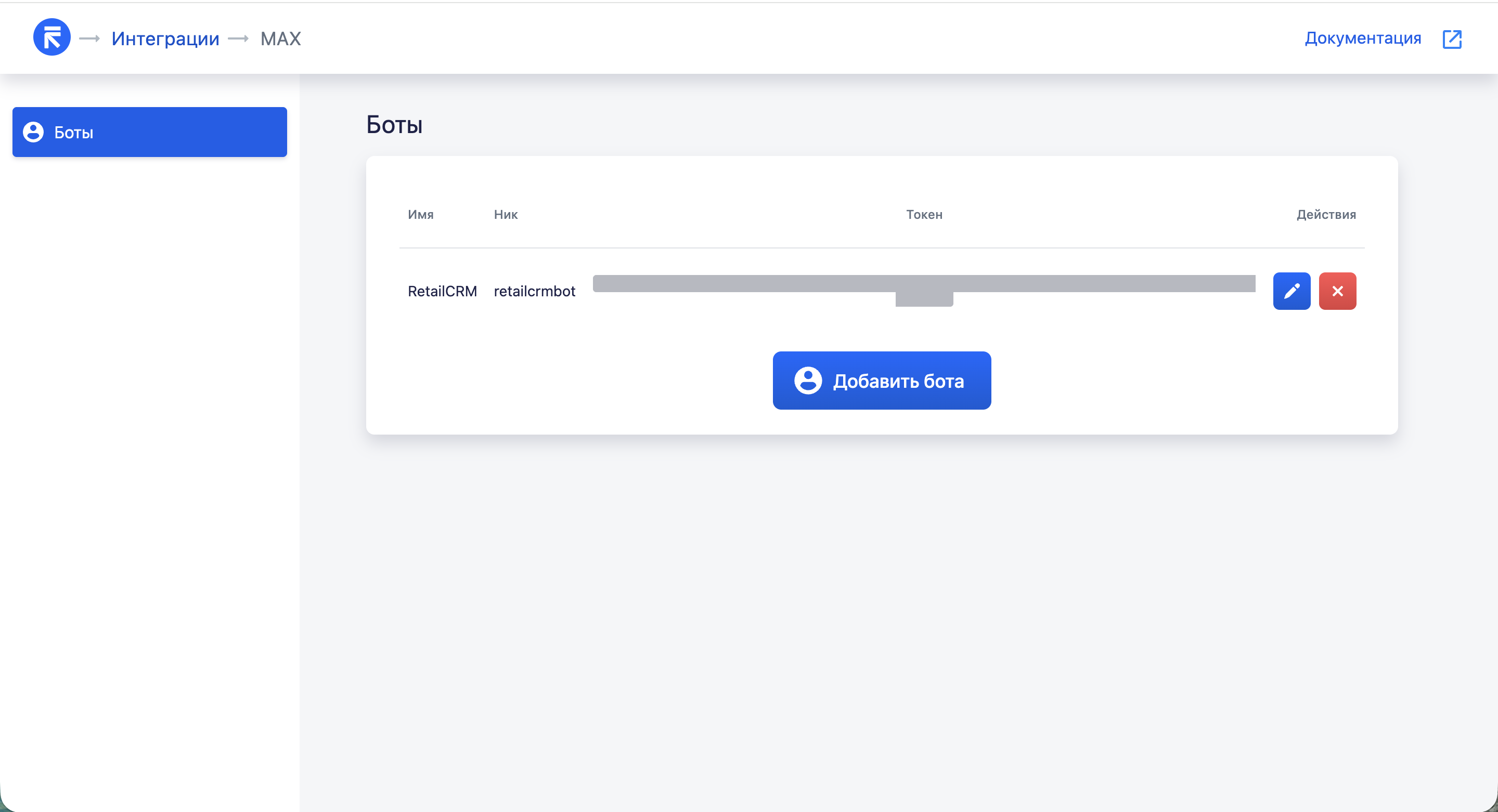
Task: Click the arrow icon before MAX breadcrumb
Action: coord(238,39)
